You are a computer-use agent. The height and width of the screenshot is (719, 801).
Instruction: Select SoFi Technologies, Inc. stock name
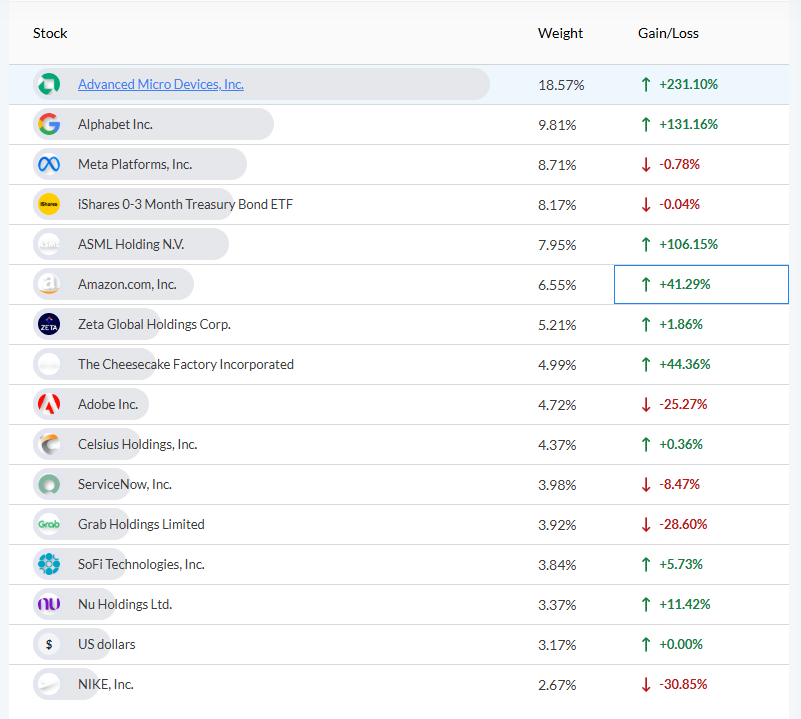[141, 564]
